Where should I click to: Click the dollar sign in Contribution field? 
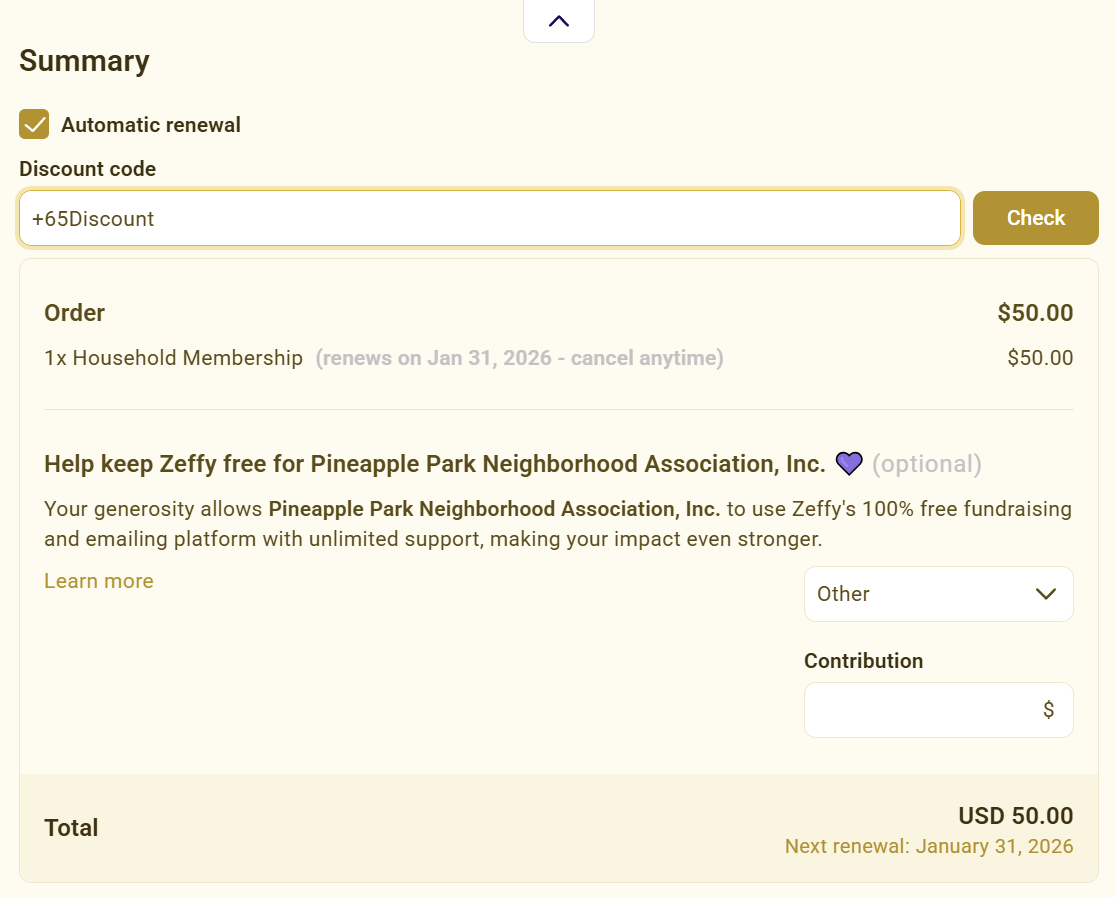1048,710
